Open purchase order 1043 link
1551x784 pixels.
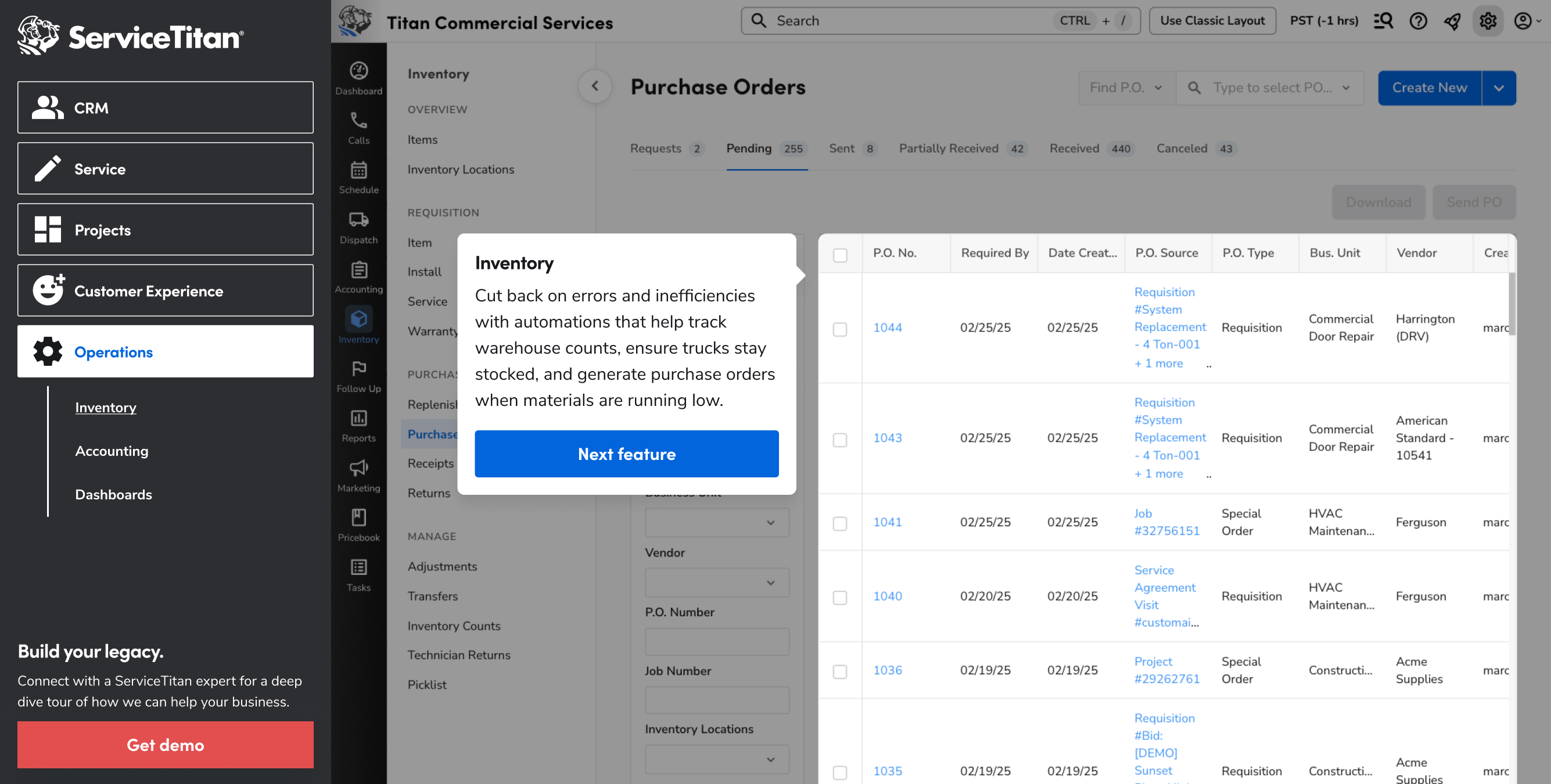tap(887, 438)
